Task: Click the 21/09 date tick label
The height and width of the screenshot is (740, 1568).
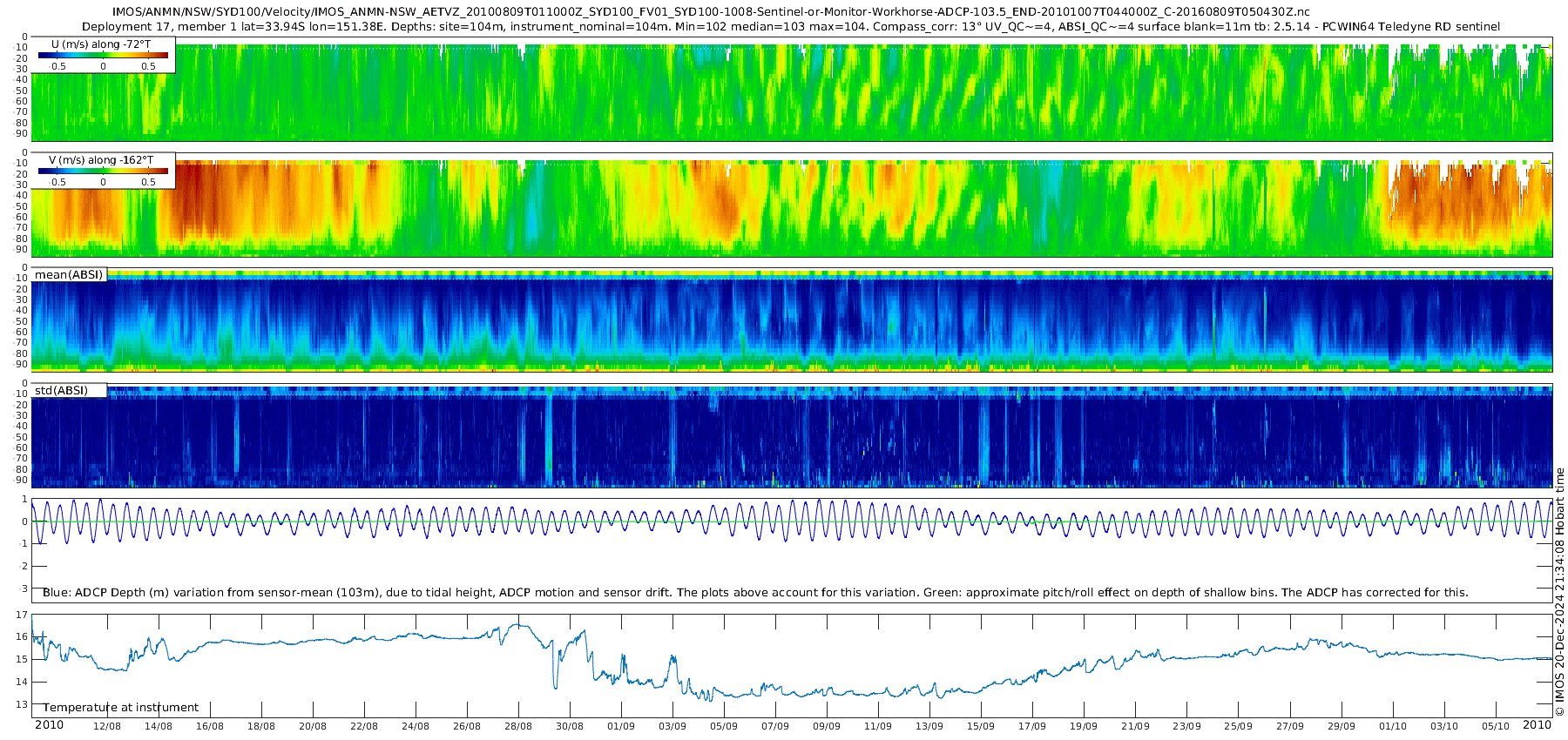Action: pyautogui.click(x=1135, y=727)
